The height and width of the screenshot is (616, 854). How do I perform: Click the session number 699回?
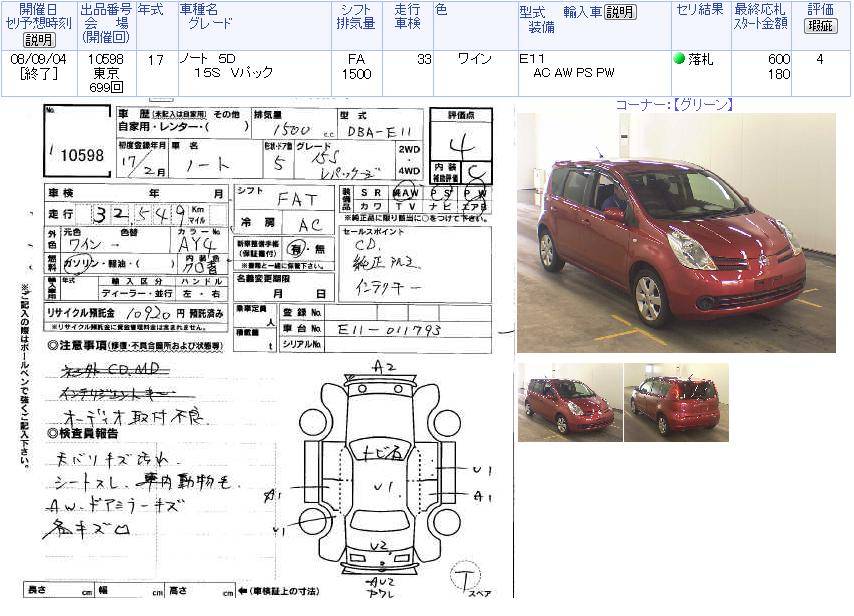[x=106, y=87]
